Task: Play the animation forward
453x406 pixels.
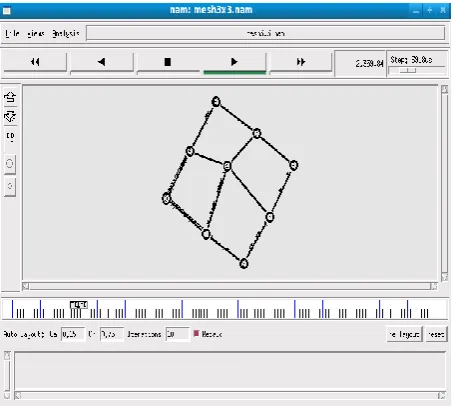Action: pos(234,62)
